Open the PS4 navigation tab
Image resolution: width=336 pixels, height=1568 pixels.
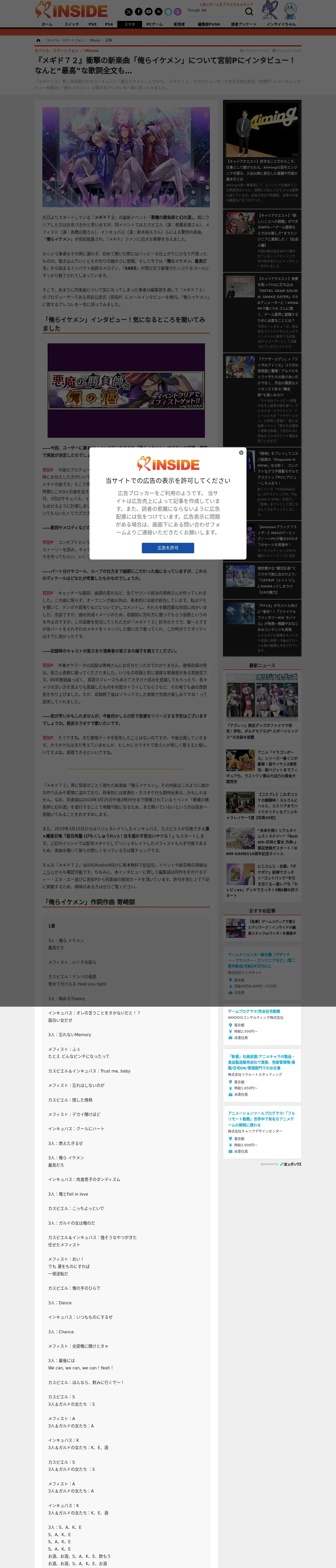109,24
